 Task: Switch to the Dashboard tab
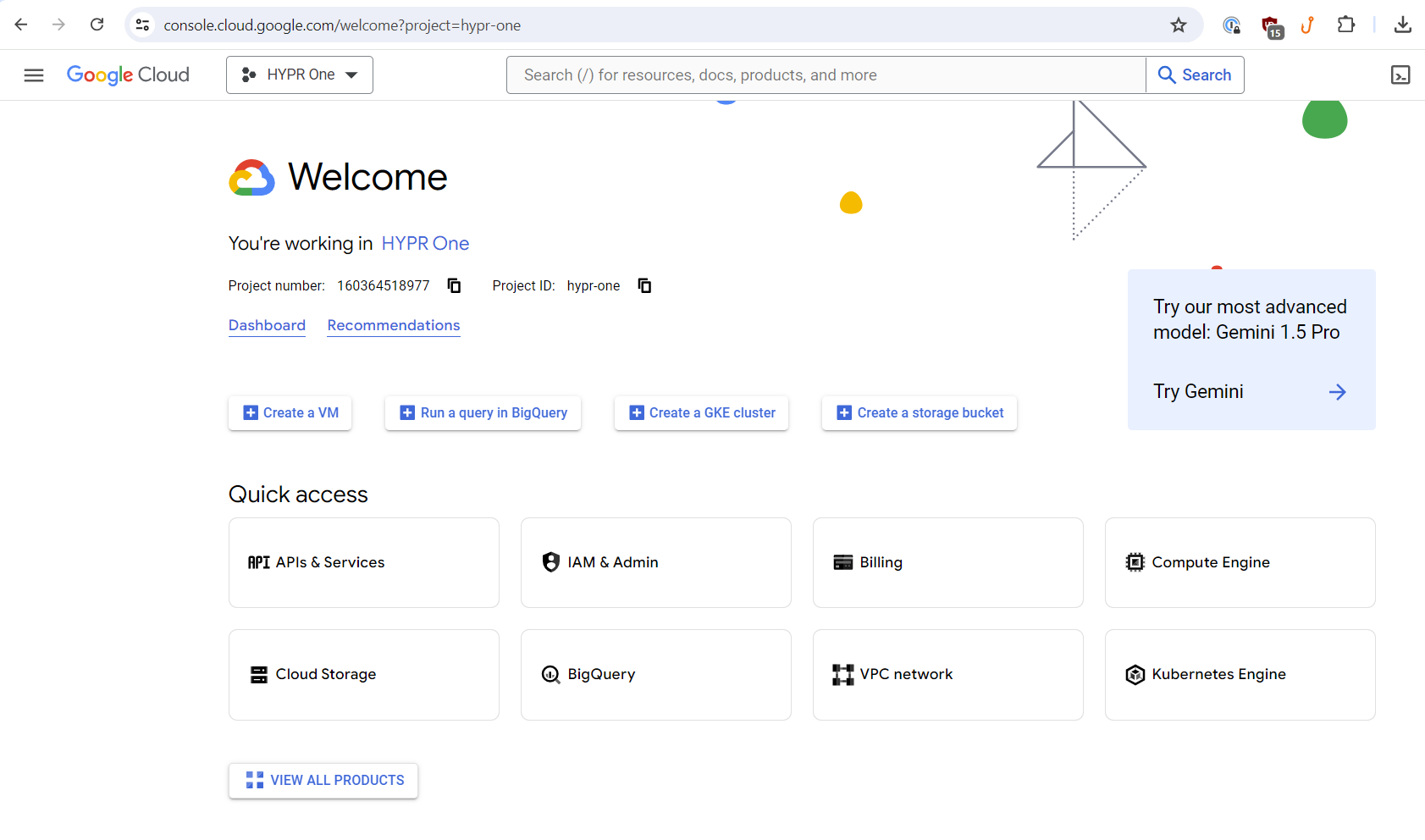(x=267, y=325)
